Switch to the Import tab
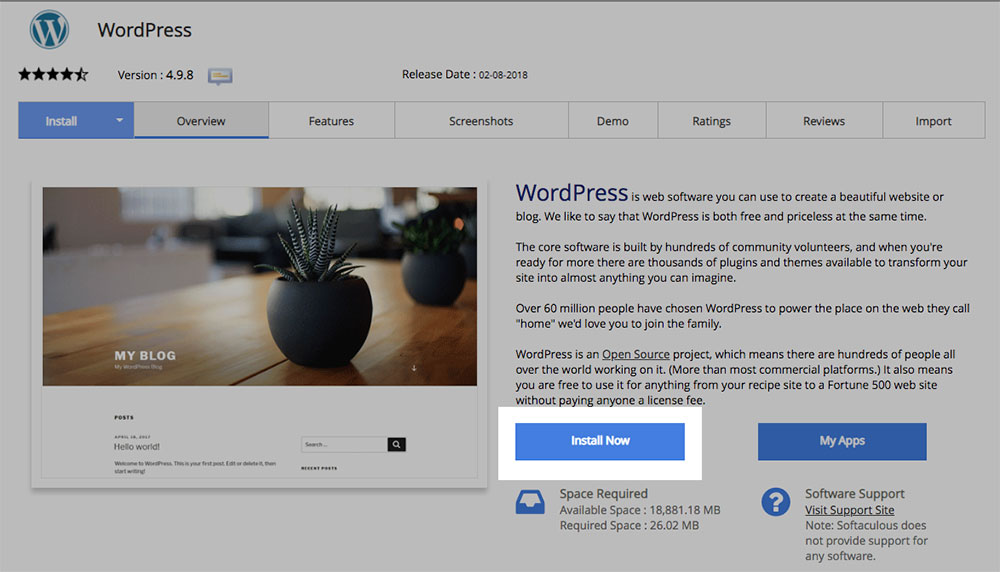Screen dimensions: 1000x572 tap(933, 121)
